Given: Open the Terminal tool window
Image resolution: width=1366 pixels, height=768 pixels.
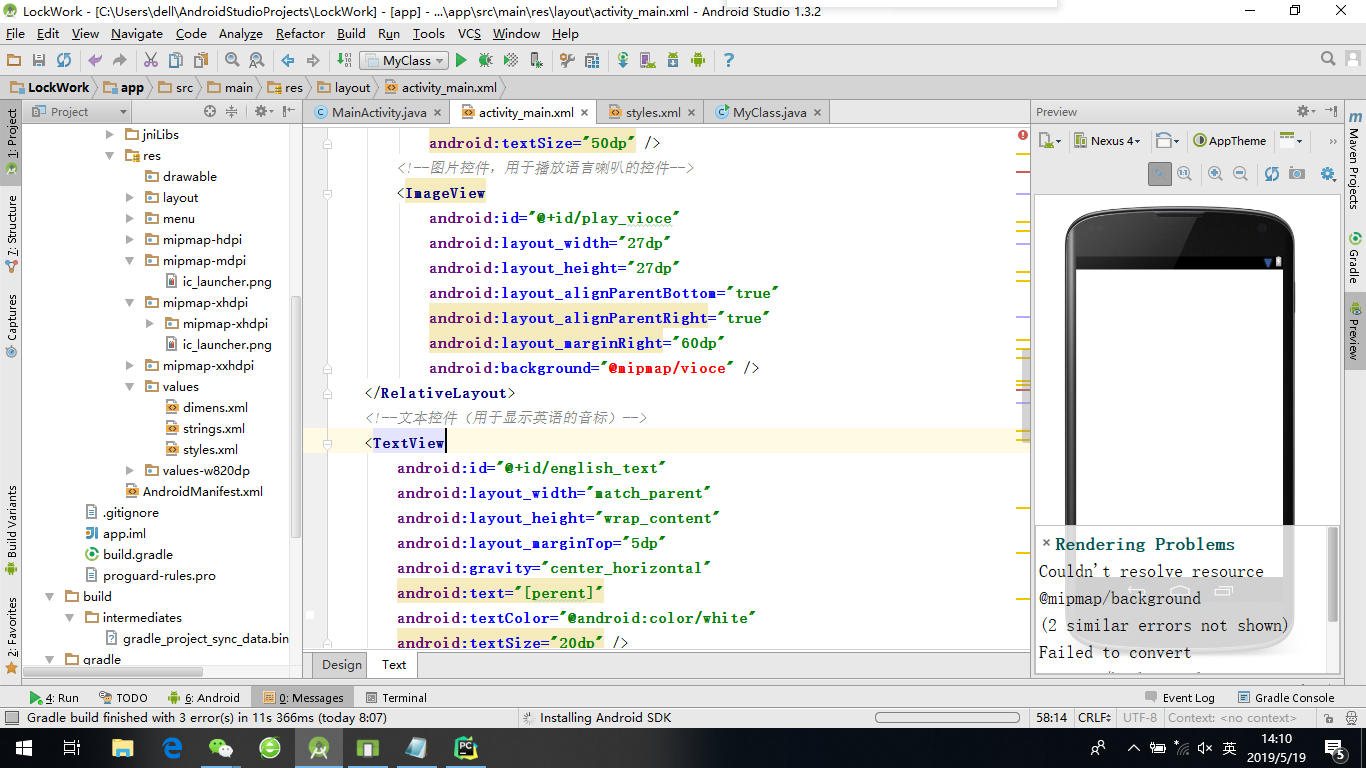Looking at the screenshot, I should coord(396,698).
